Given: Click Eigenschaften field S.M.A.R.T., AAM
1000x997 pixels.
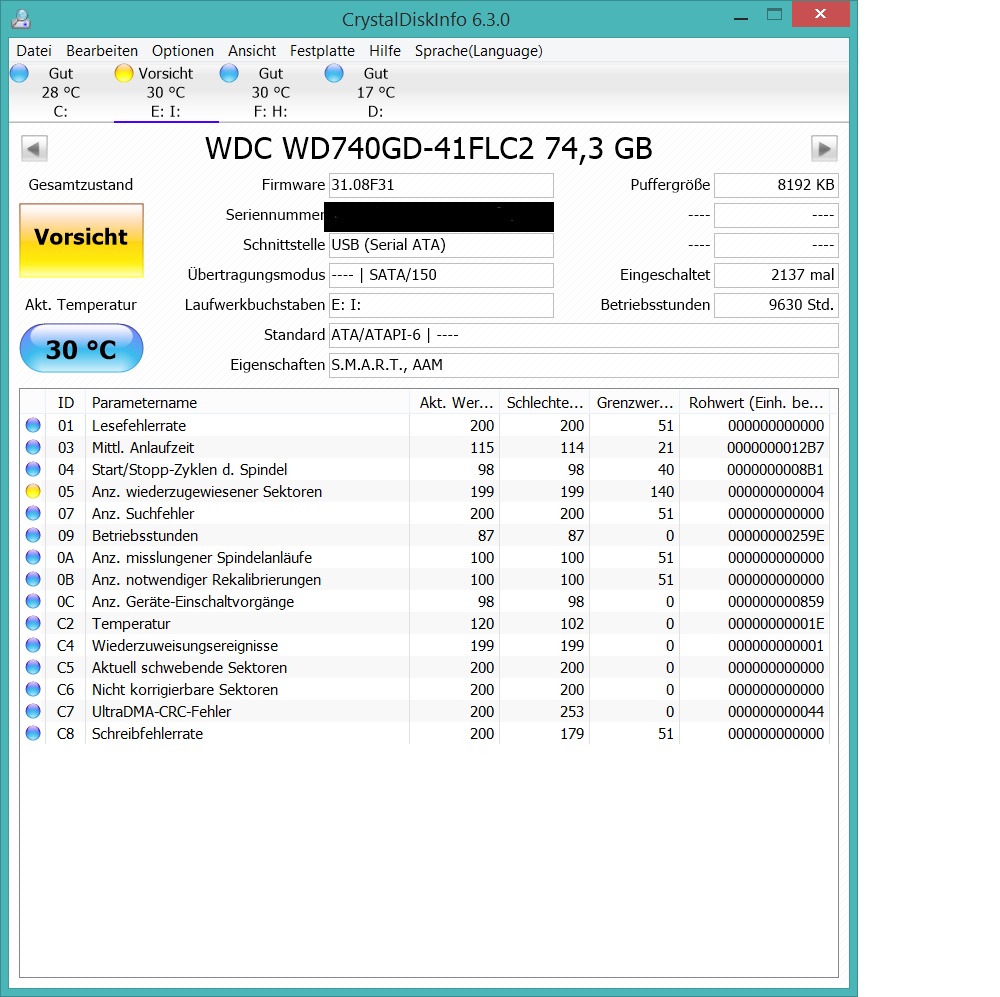Looking at the screenshot, I should [x=584, y=365].
